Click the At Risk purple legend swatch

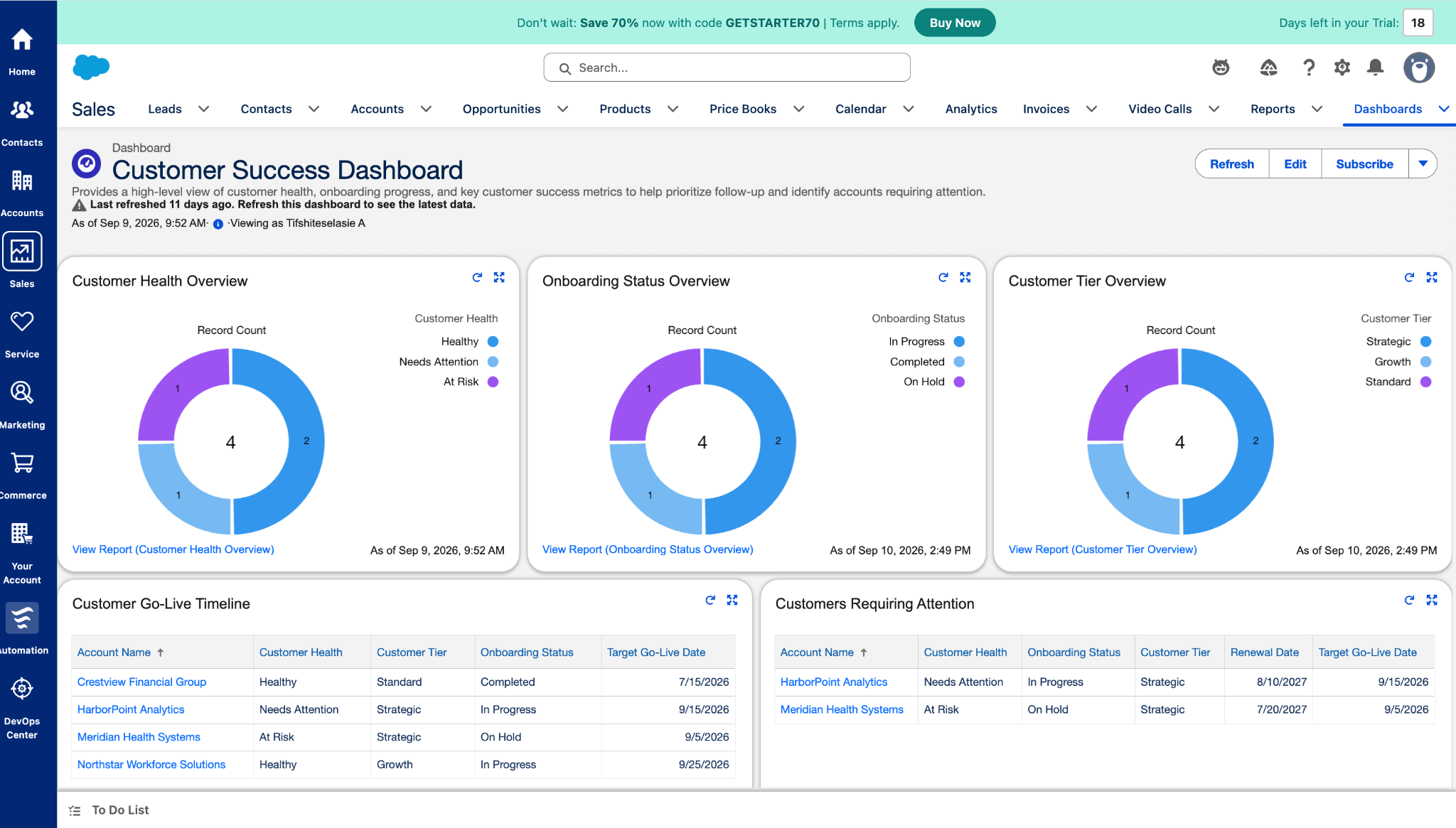coord(493,382)
